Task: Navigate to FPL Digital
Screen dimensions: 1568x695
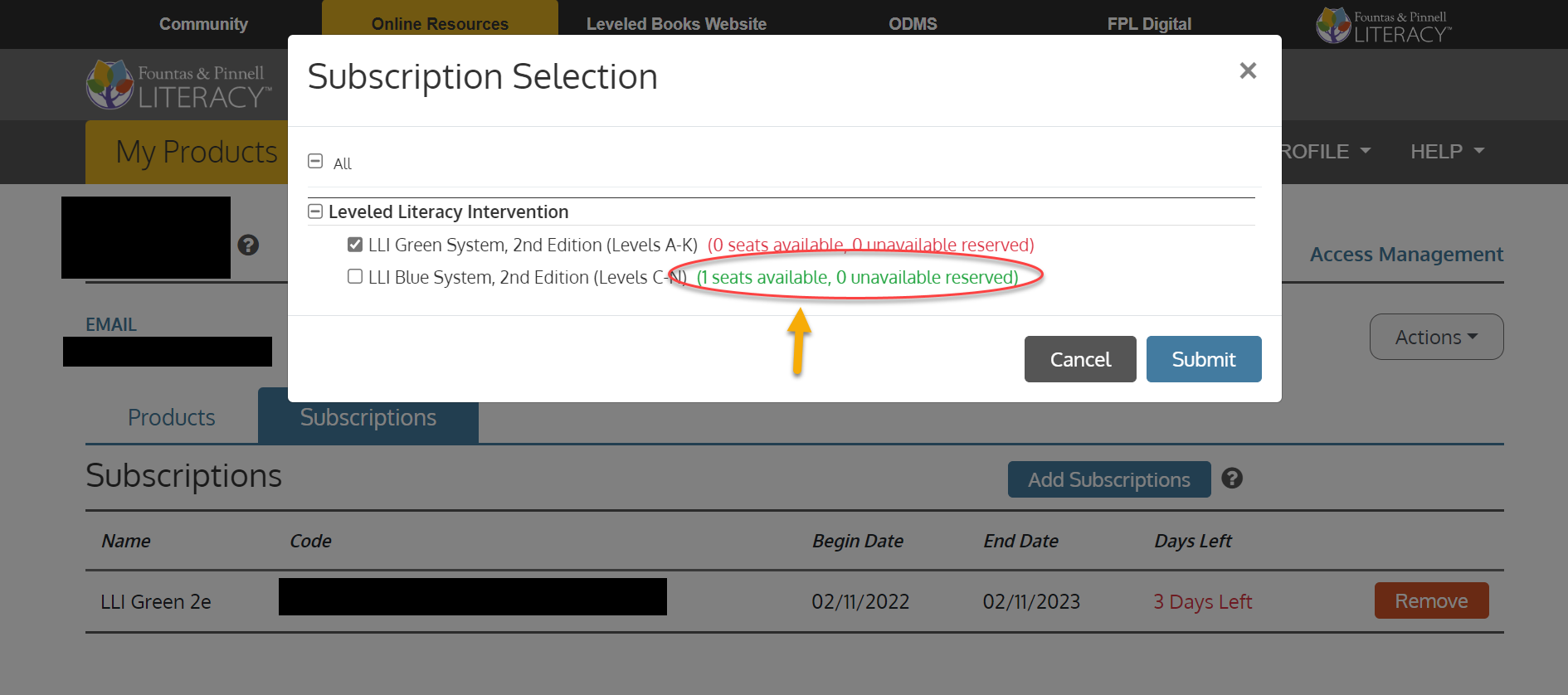Action: [1149, 23]
